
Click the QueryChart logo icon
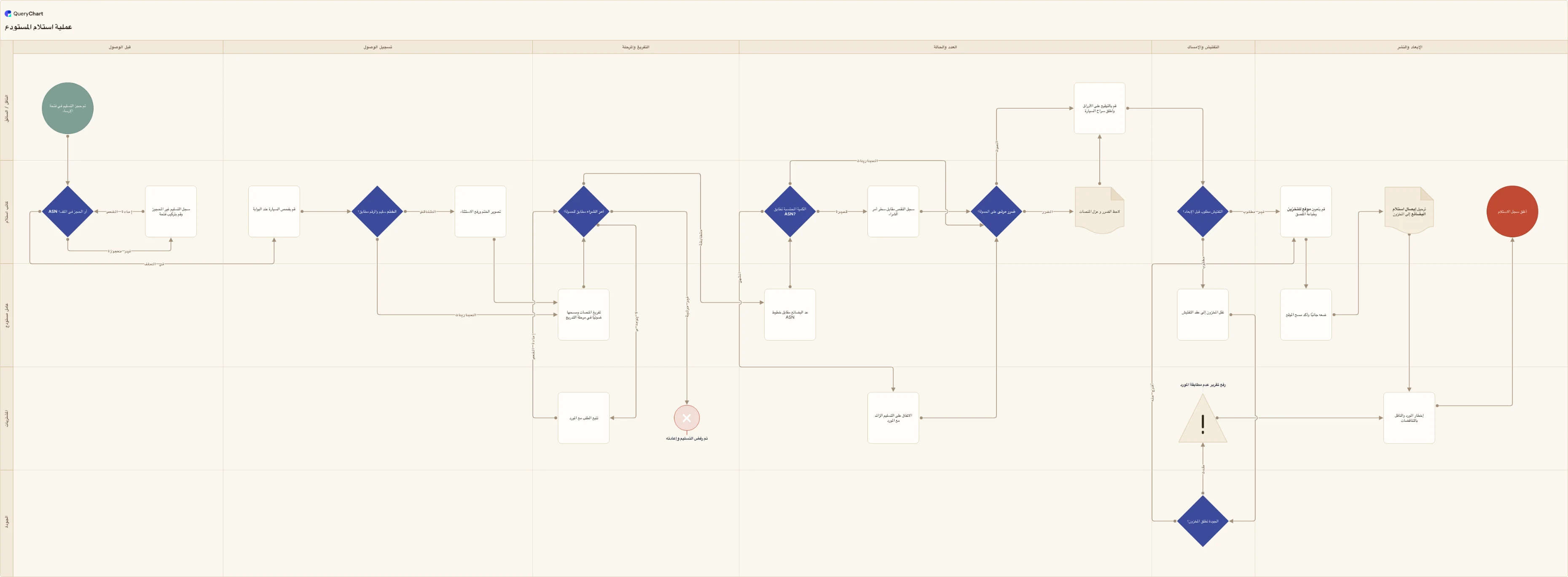pyautogui.click(x=8, y=13)
